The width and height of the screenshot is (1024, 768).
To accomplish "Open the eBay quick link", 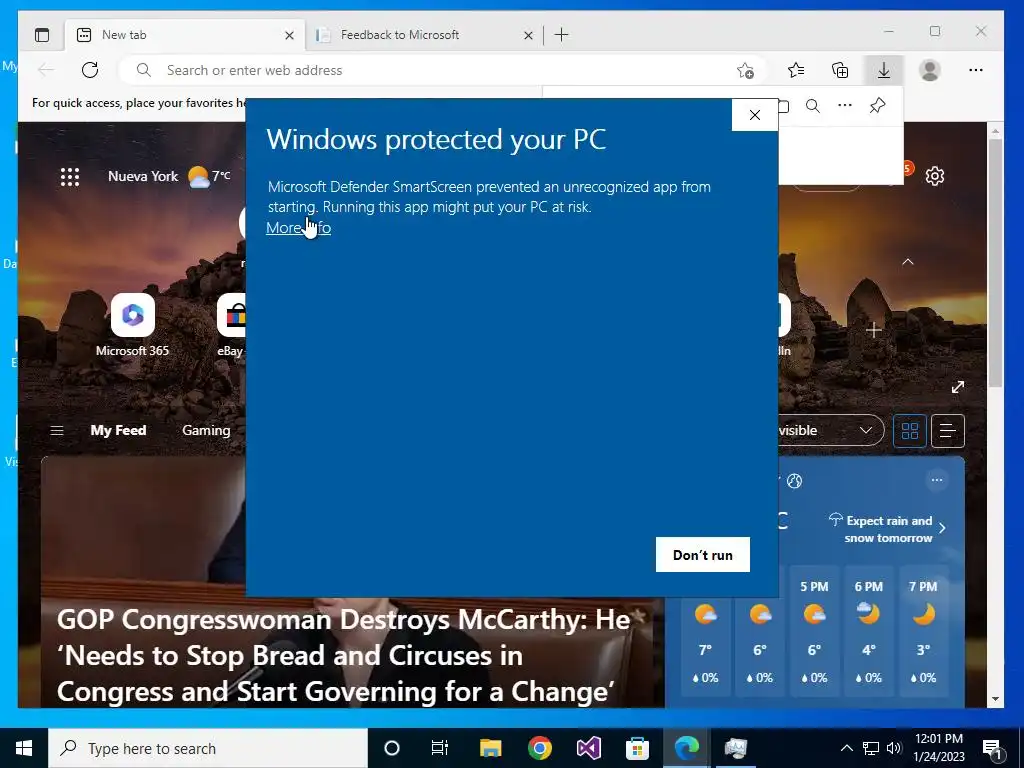I will [x=231, y=325].
